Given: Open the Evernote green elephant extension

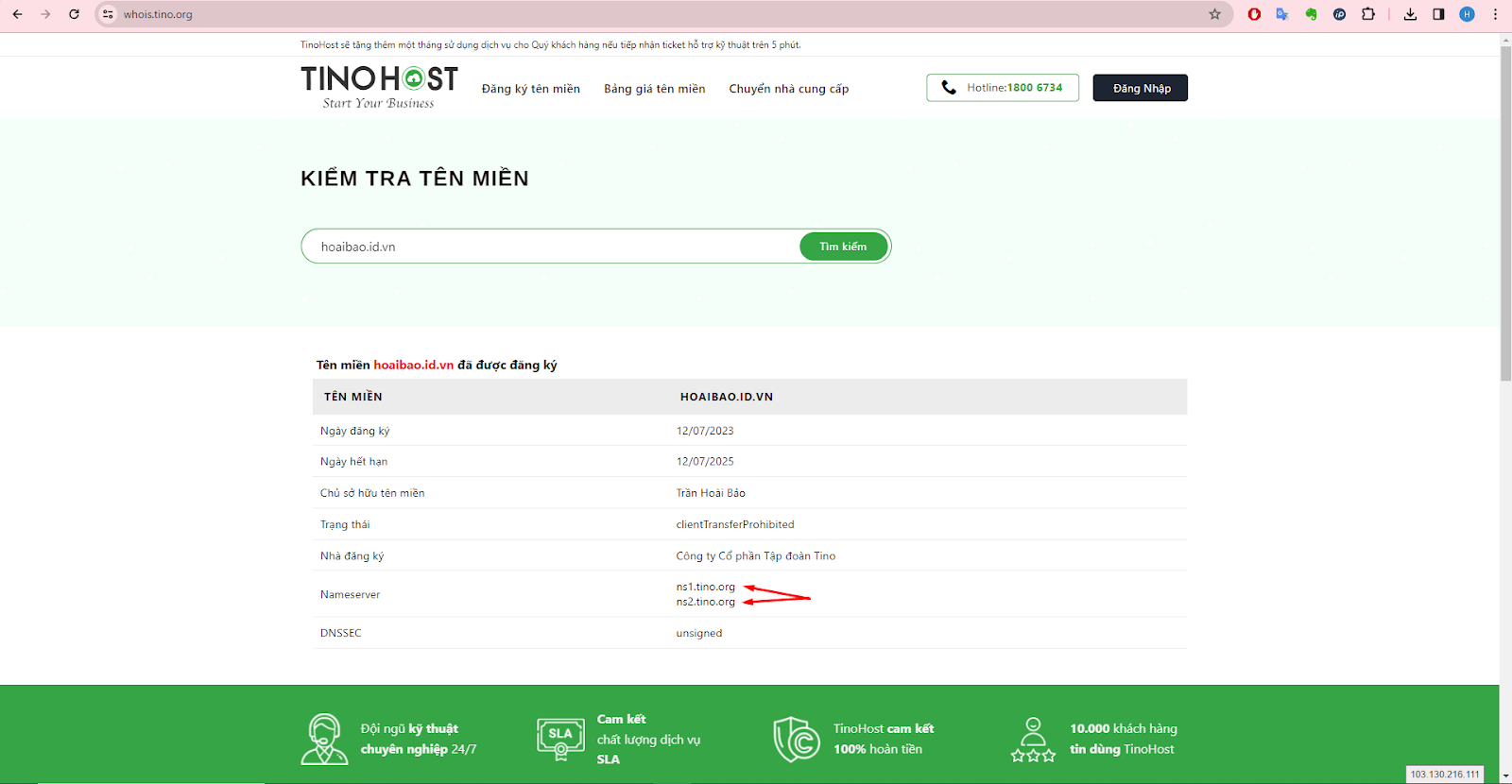Looking at the screenshot, I should pyautogui.click(x=1311, y=14).
